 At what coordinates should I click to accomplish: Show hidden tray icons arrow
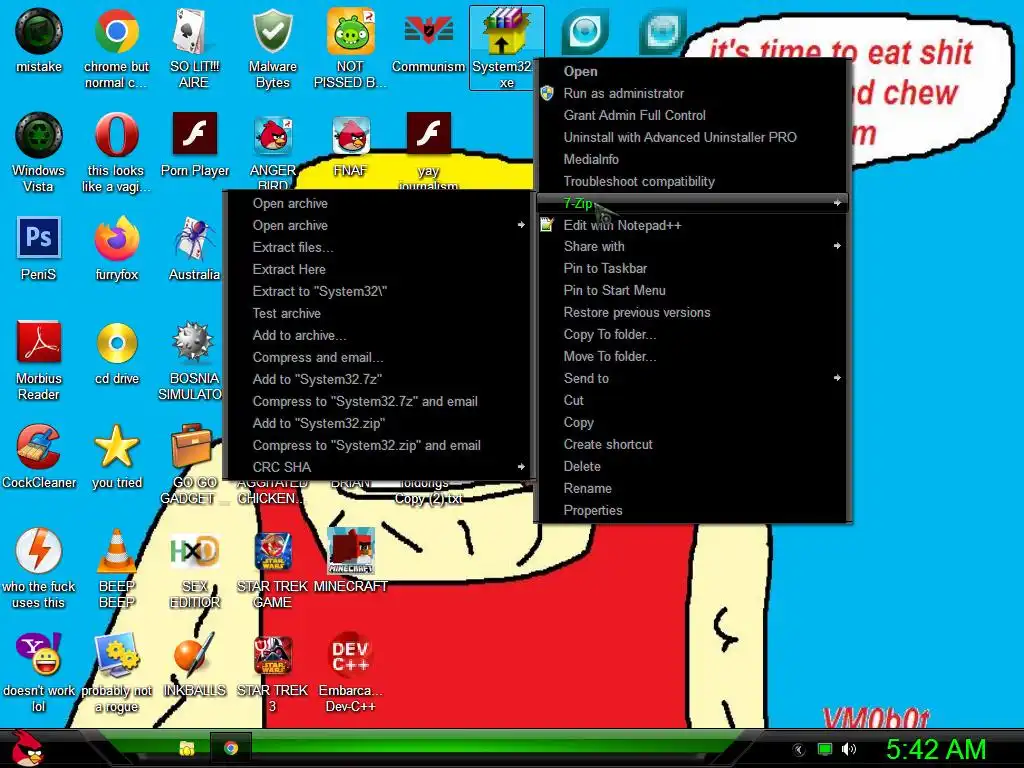pyautogui.click(x=799, y=749)
